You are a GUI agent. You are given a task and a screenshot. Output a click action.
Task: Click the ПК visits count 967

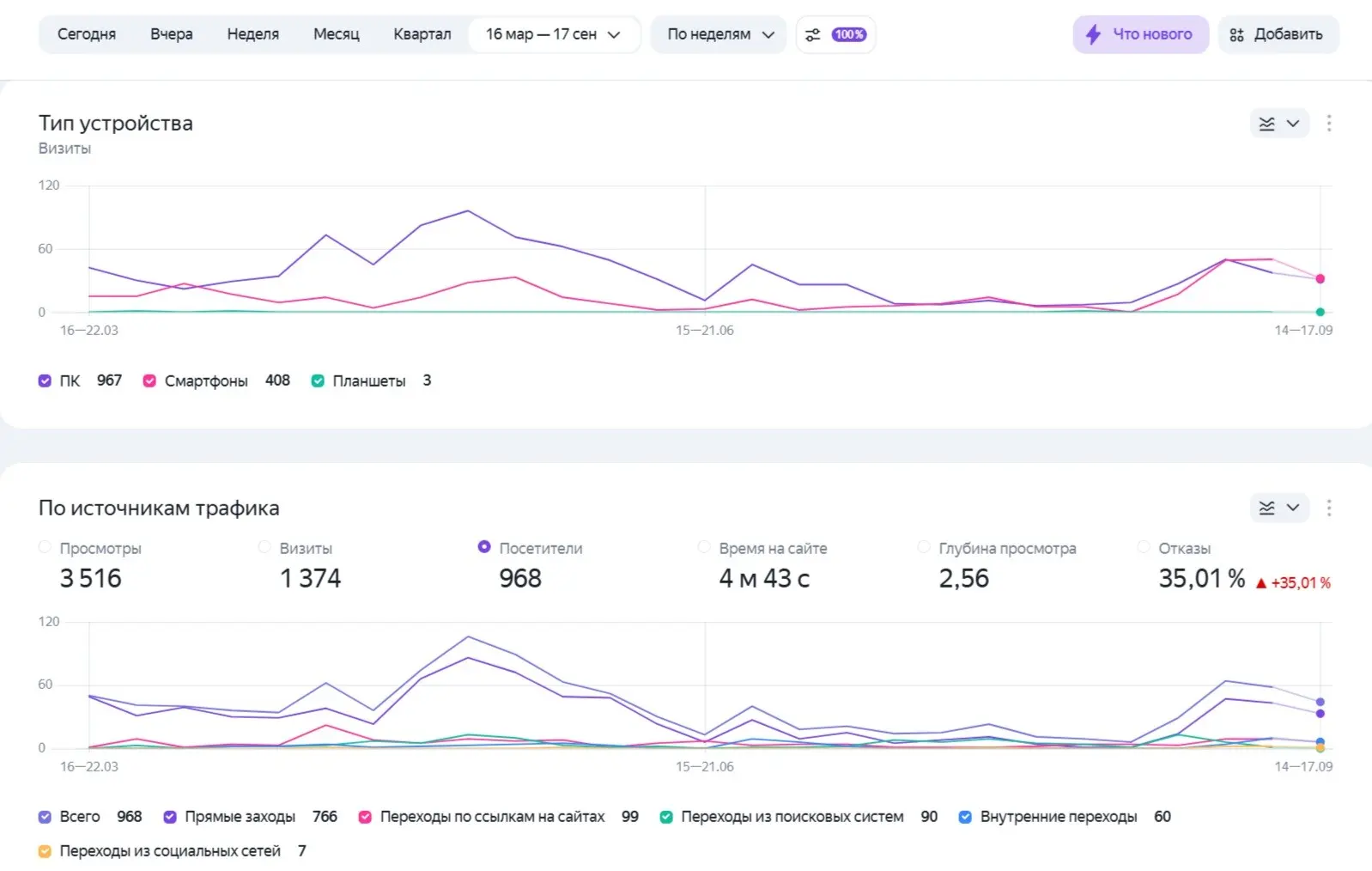(x=109, y=381)
